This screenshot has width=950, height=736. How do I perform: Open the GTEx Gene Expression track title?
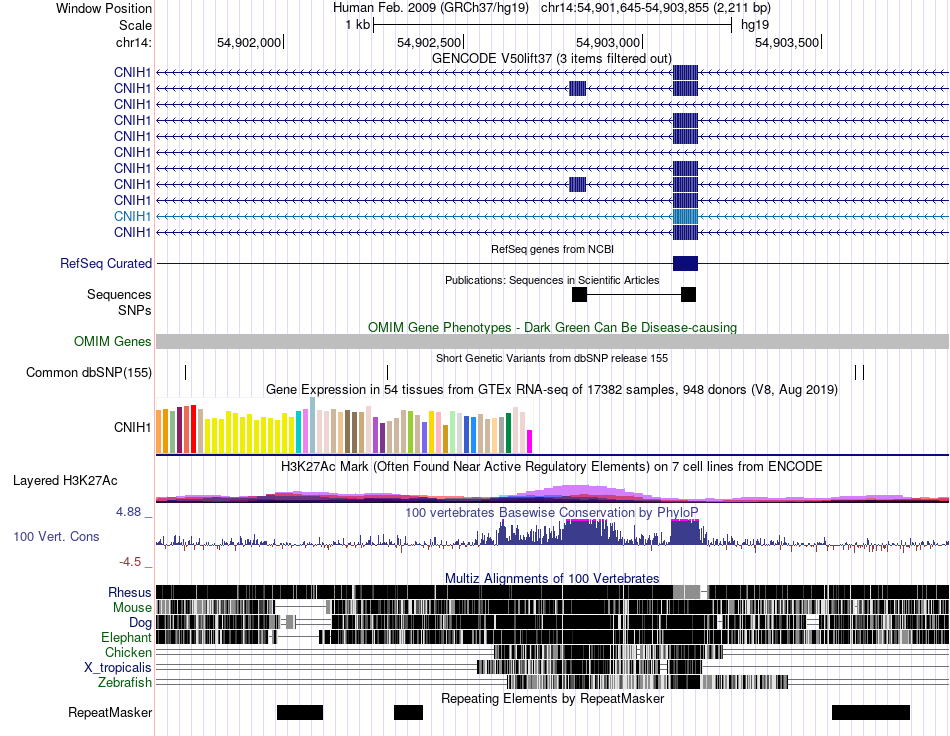pyautogui.click(x=552, y=390)
